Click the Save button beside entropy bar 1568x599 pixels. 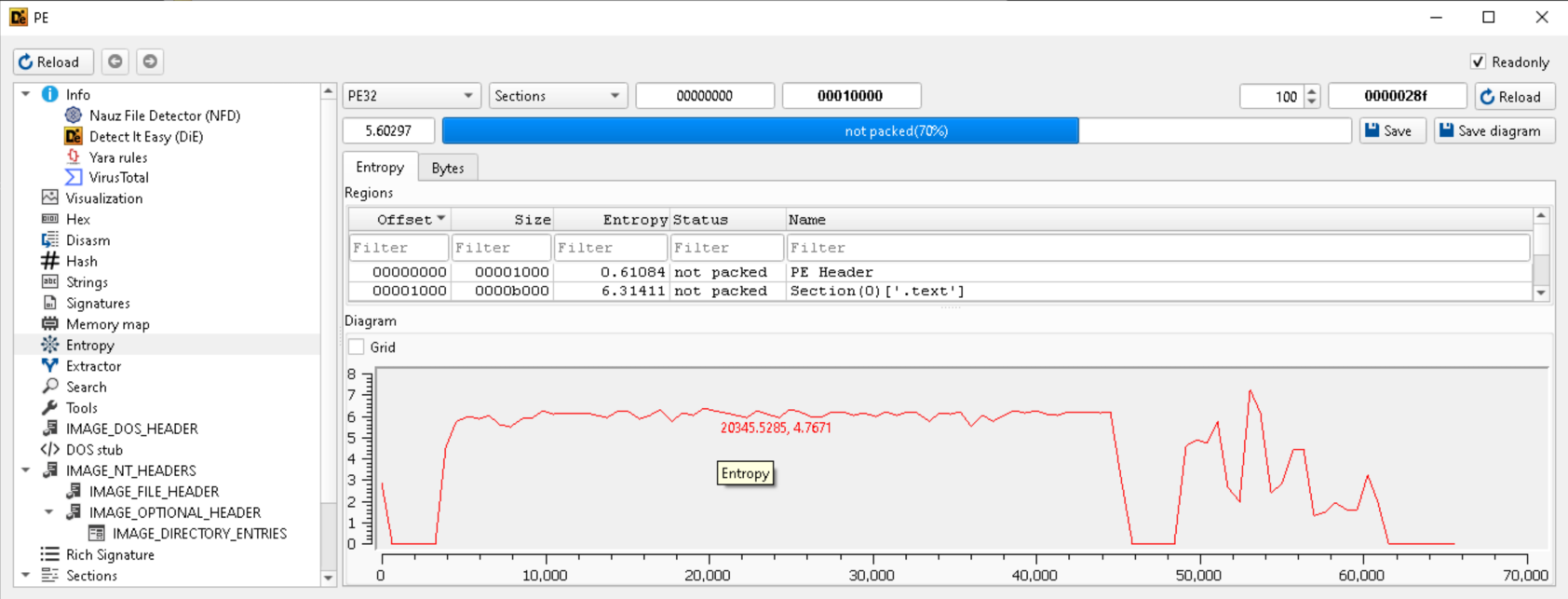click(x=1387, y=131)
